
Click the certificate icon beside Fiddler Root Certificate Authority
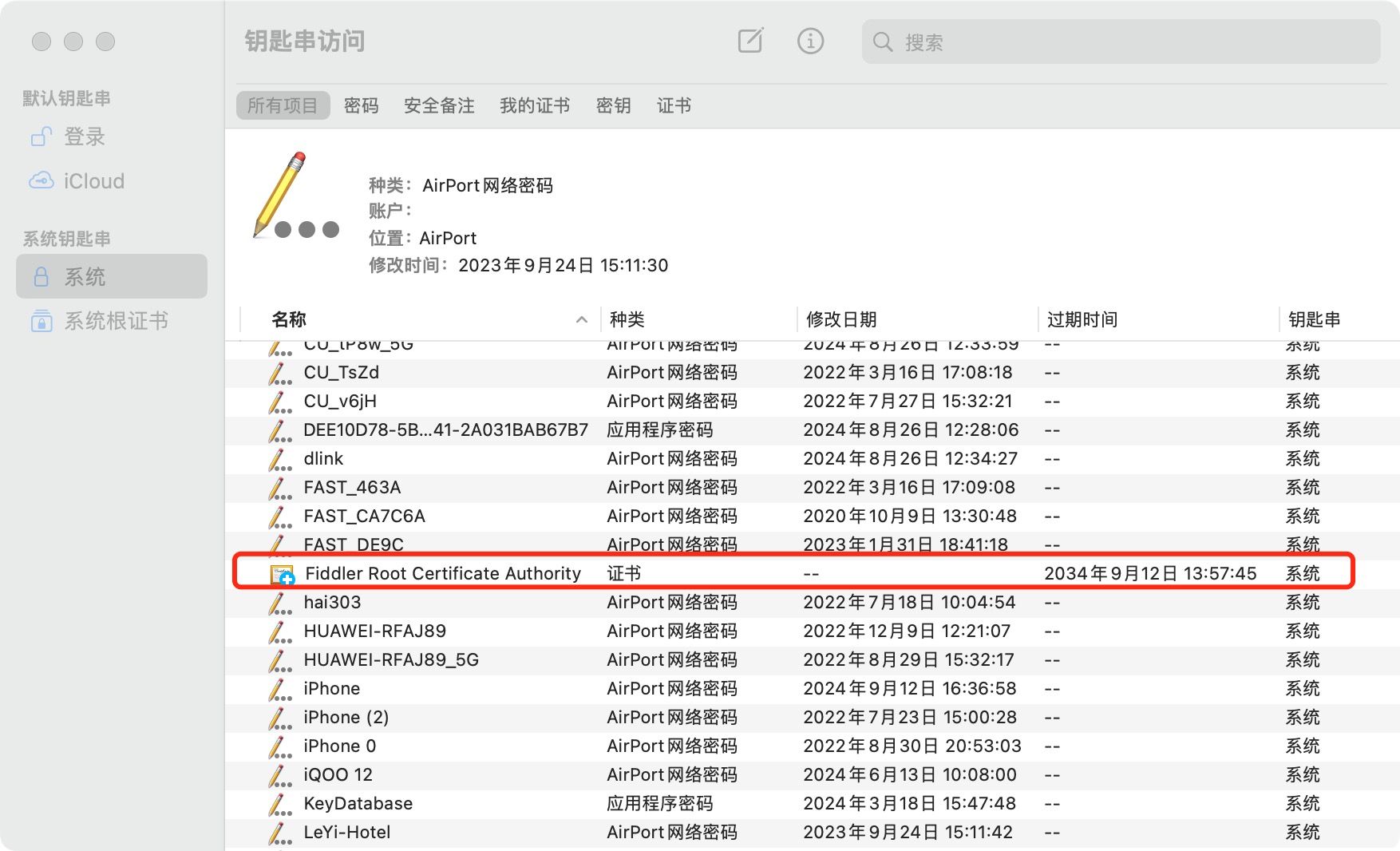pyautogui.click(x=281, y=572)
